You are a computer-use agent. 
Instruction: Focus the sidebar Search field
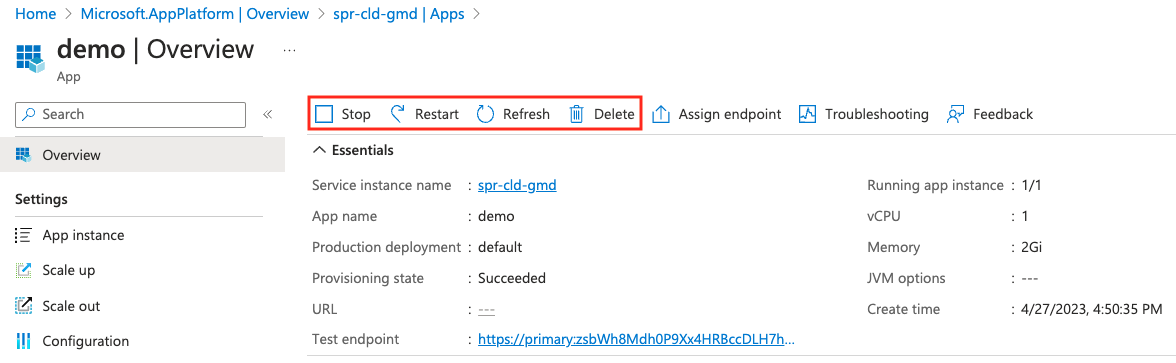tap(130, 115)
